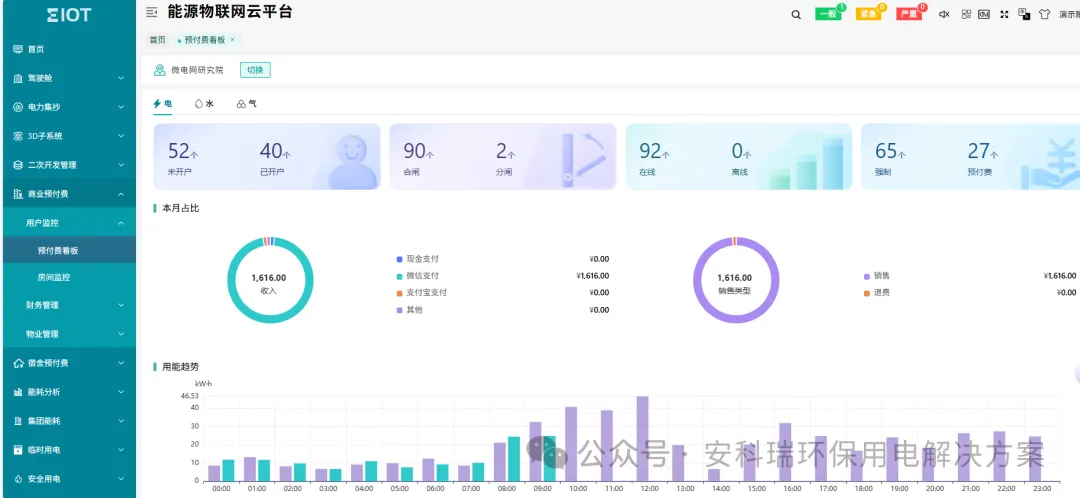
Task: Open the search magnifier in header
Action: point(796,14)
